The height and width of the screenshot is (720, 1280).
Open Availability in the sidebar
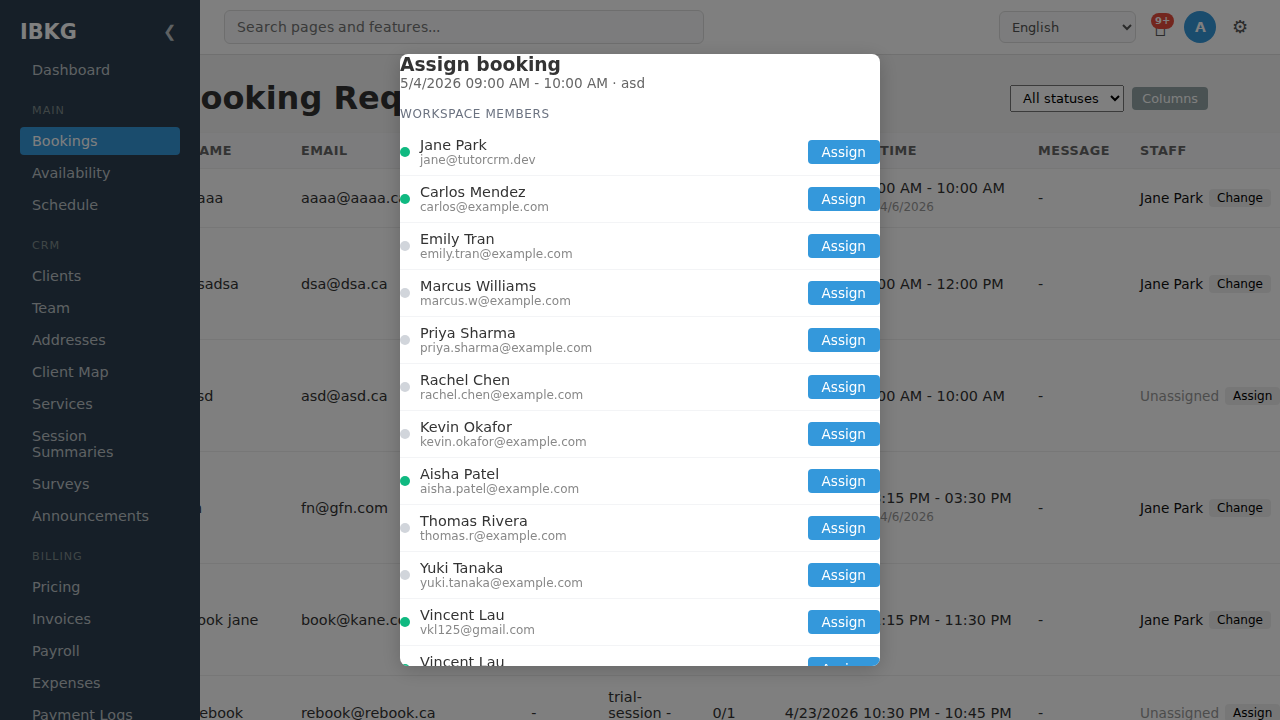[100, 173]
